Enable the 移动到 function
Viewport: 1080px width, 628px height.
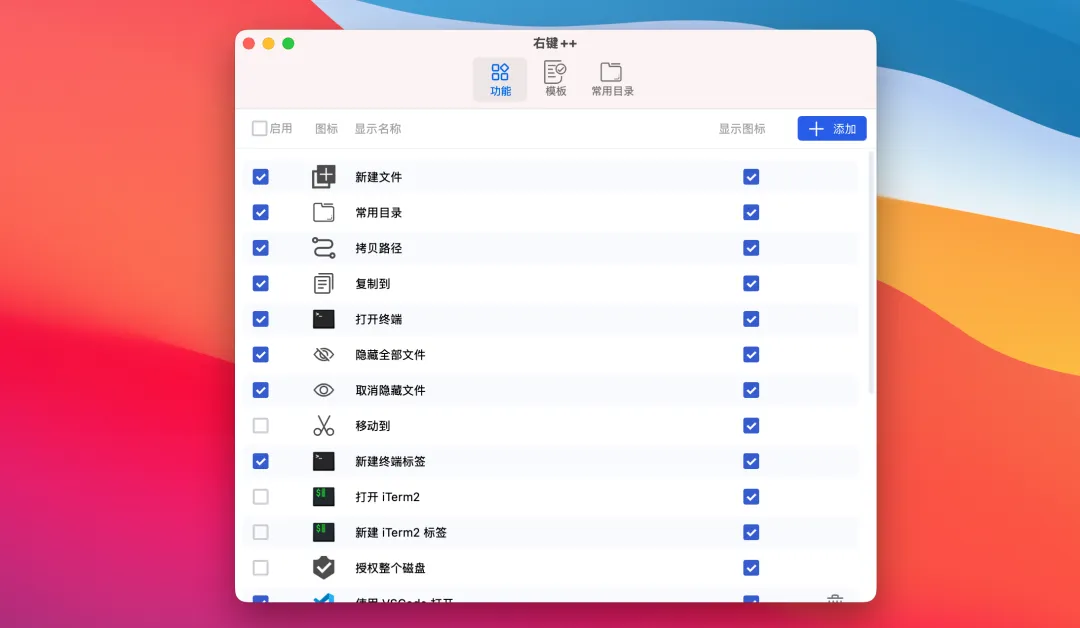(260, 426)
